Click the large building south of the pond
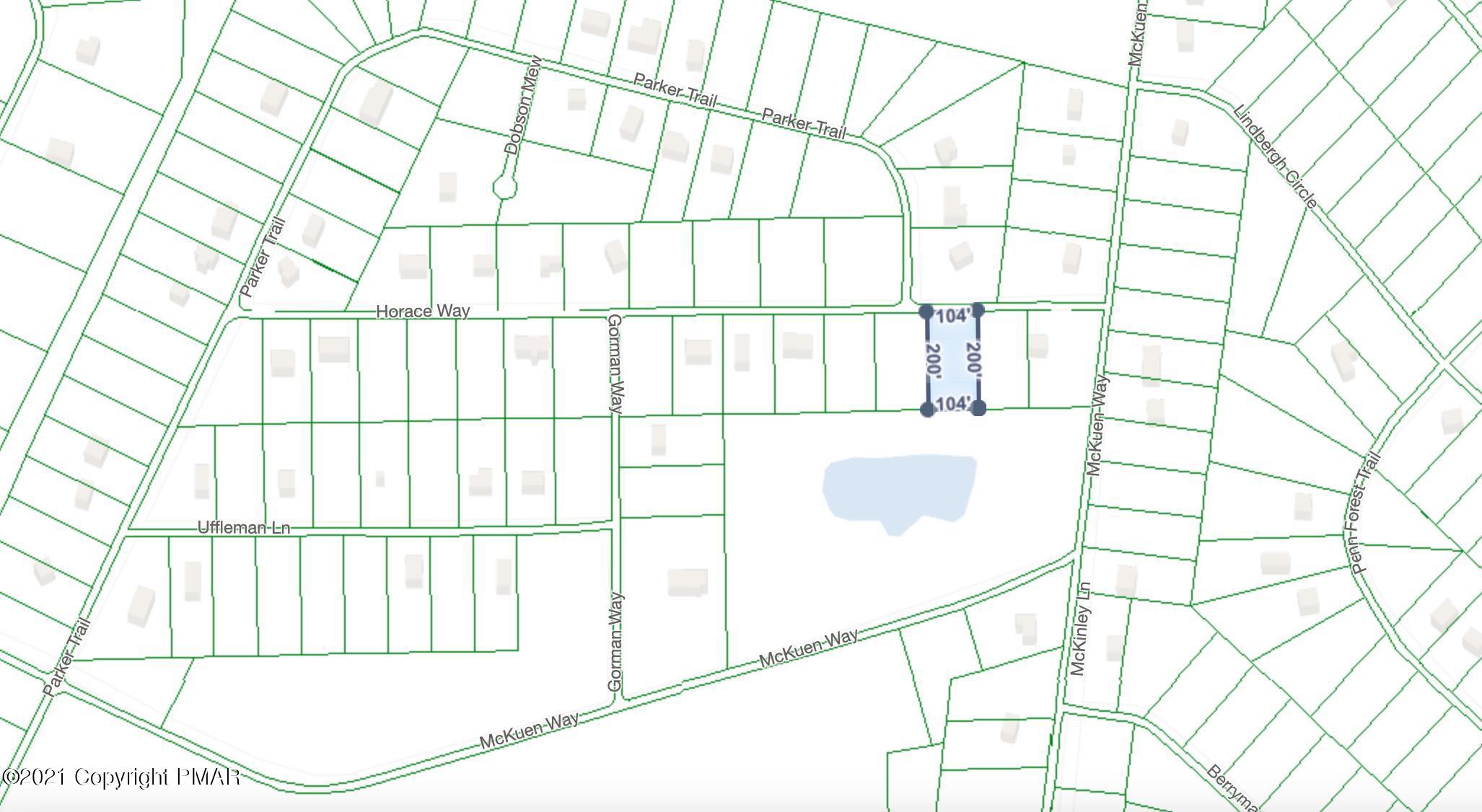1482x812 pixels. (688, 583)
